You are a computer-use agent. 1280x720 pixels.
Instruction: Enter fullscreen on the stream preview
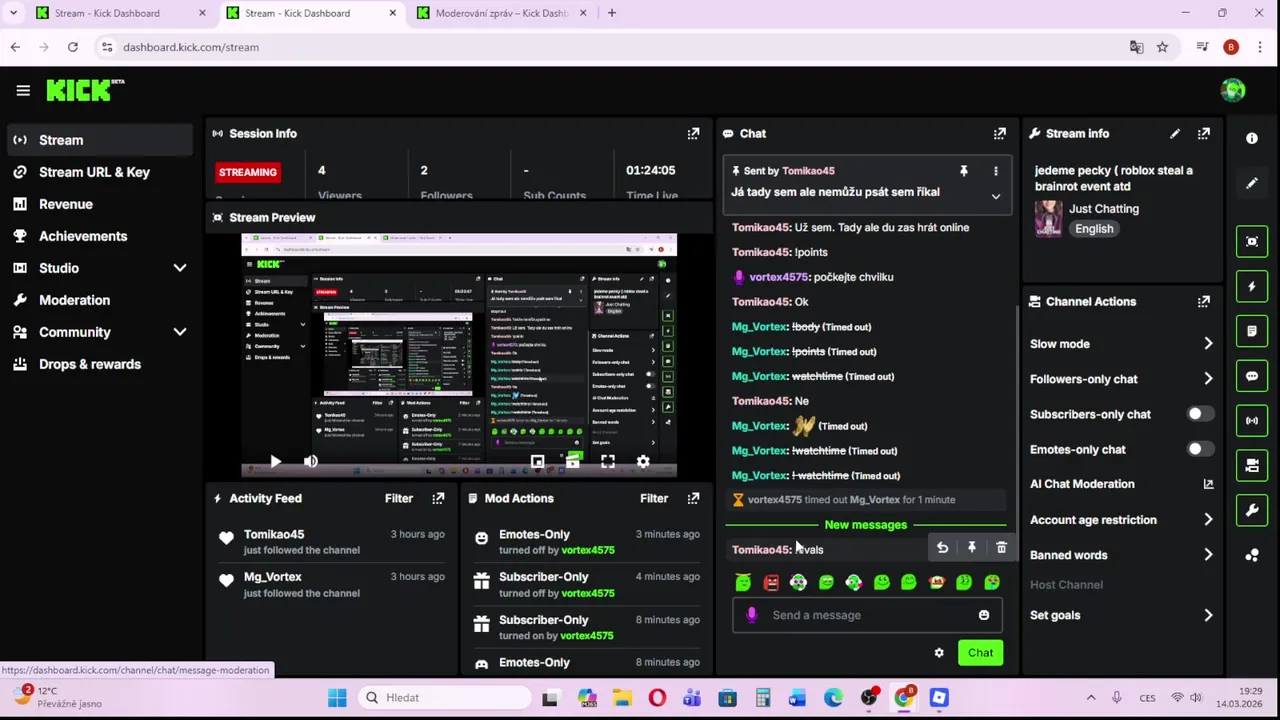pyautogui.click(x=608, y=461)
